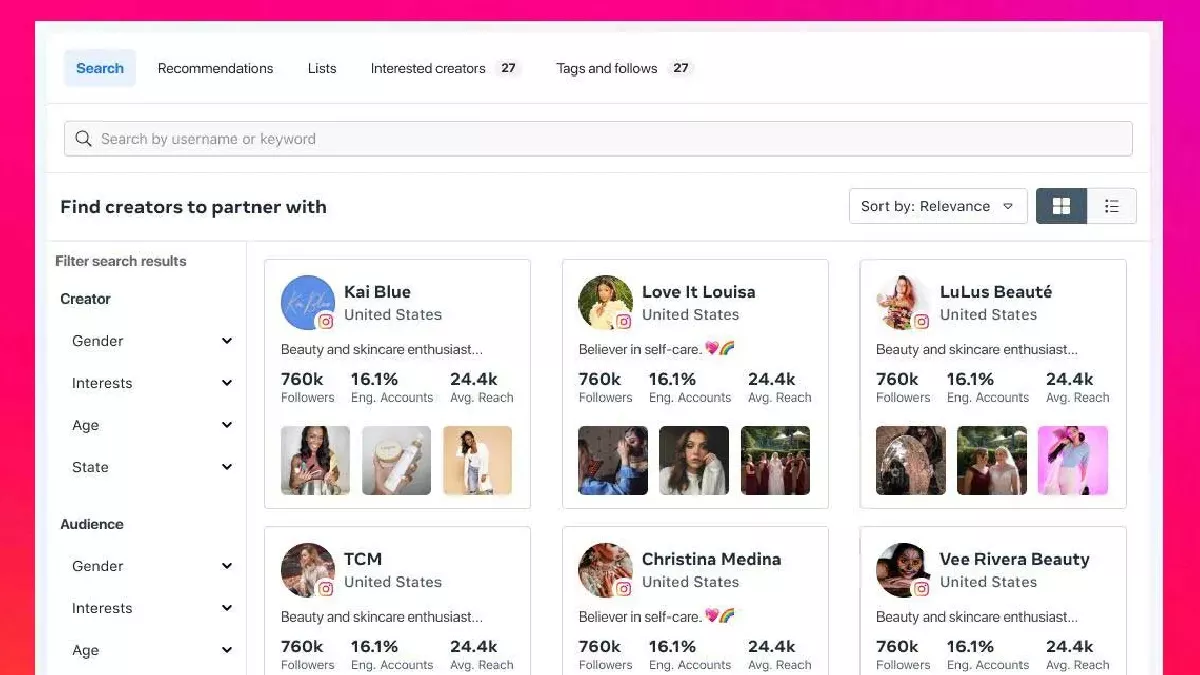This screenshot has height=675, width=1200.
Task: Click Love It Louisa's "16.1%" Eng. Accounts value
Action: [672, 379]
